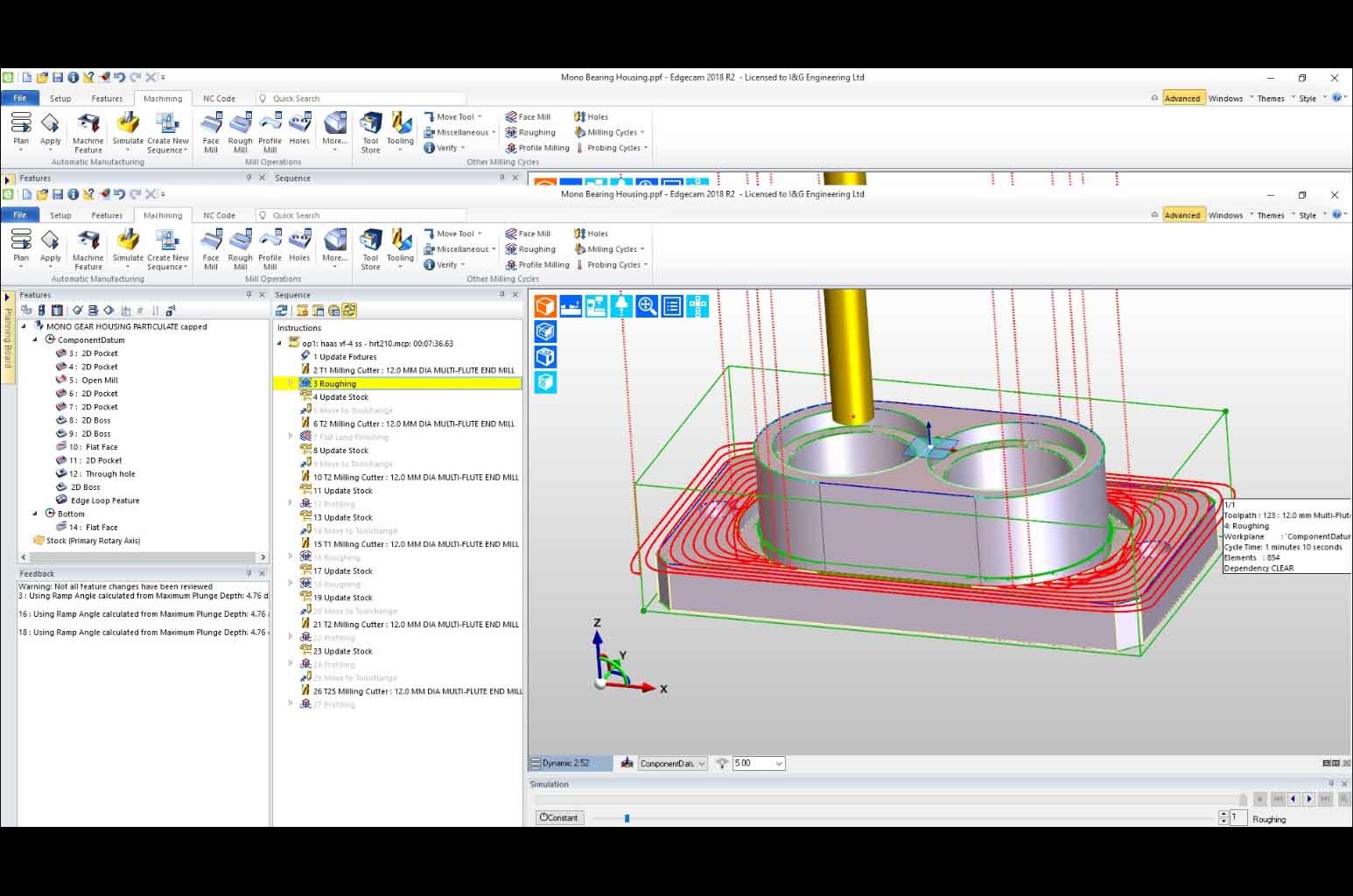Open the Milling Cycles dropdown in the front window
Image resolution: width=1353 pixels, height=896 pixels.
(610, 249)
